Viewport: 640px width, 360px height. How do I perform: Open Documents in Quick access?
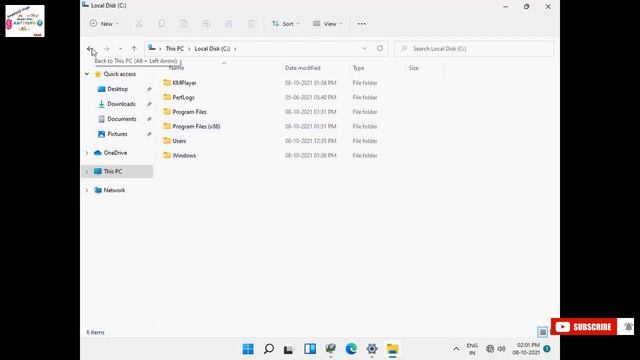coord(122,119)
